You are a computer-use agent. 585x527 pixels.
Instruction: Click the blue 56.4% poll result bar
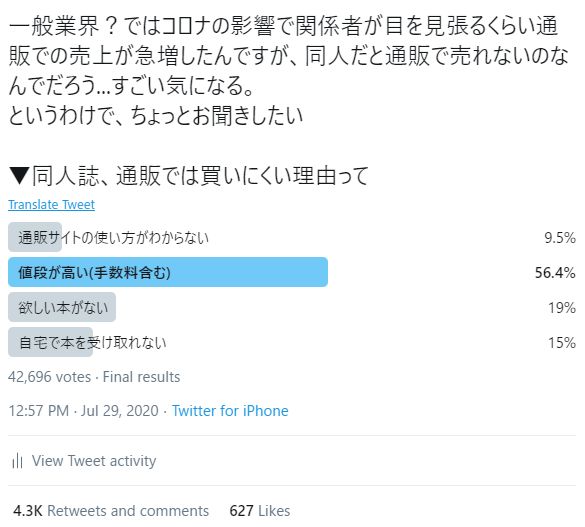click(x=168, y=272)
